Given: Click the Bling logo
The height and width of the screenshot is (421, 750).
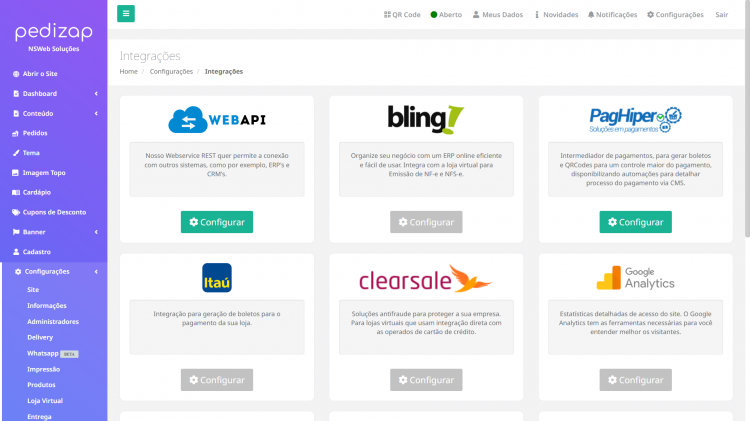Looking at the screenshot, I should 426,120.
